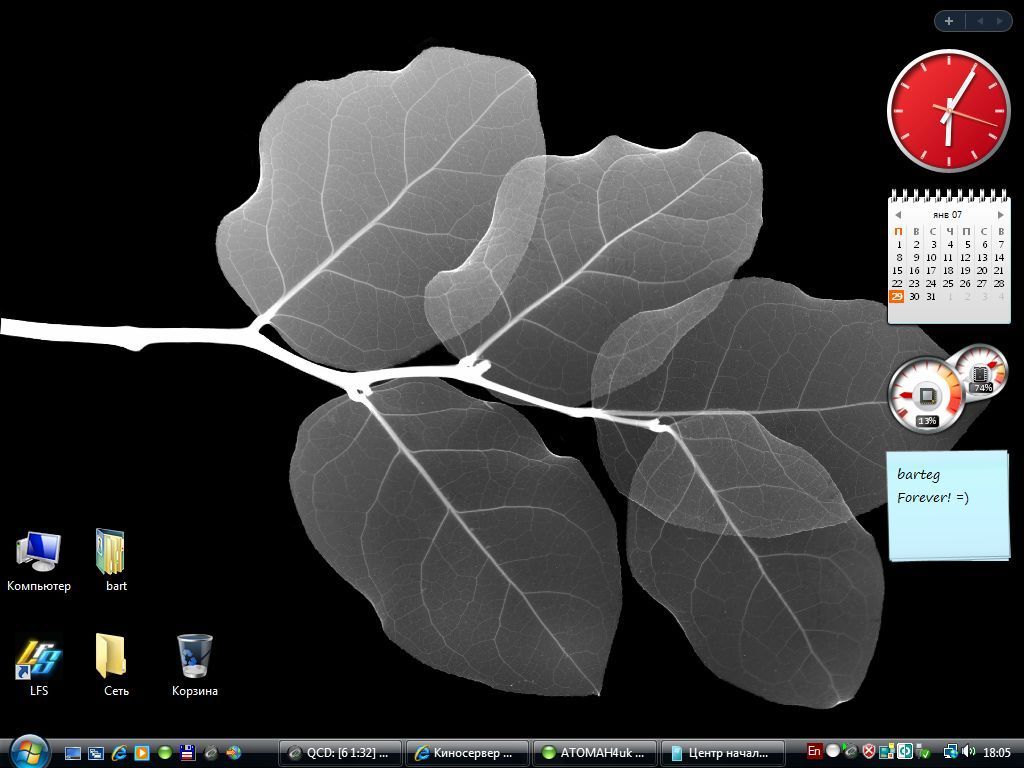Viewport: 1024px width, 768px height.
Task: Launch Windows Media Player from Quick Launch
Action: pos(142,753)
